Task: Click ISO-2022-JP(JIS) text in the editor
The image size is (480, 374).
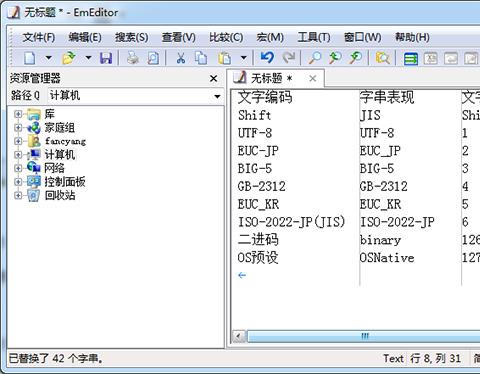Action: point(291,222)
